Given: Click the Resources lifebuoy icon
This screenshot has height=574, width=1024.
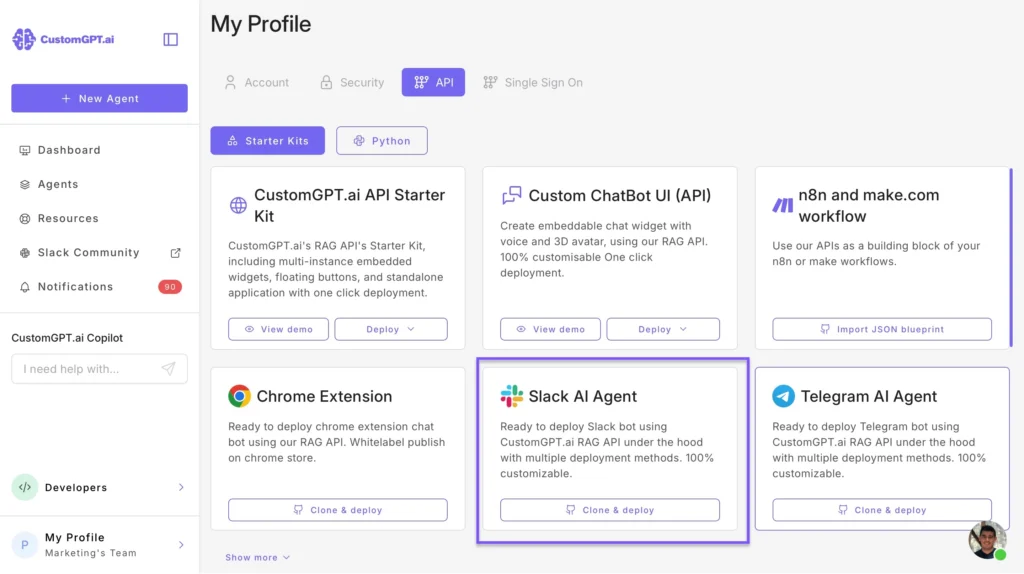Looking at the screenshot, I should coord(25,218).
